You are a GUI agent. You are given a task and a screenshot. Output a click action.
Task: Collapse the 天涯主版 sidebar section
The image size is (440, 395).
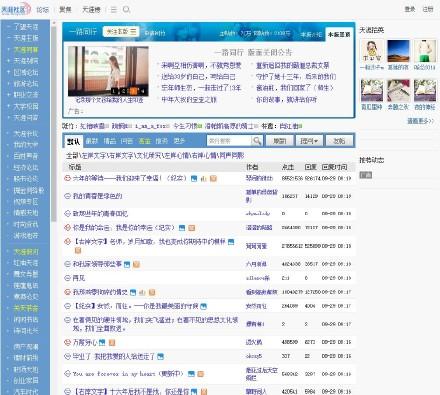click(9, 38)
